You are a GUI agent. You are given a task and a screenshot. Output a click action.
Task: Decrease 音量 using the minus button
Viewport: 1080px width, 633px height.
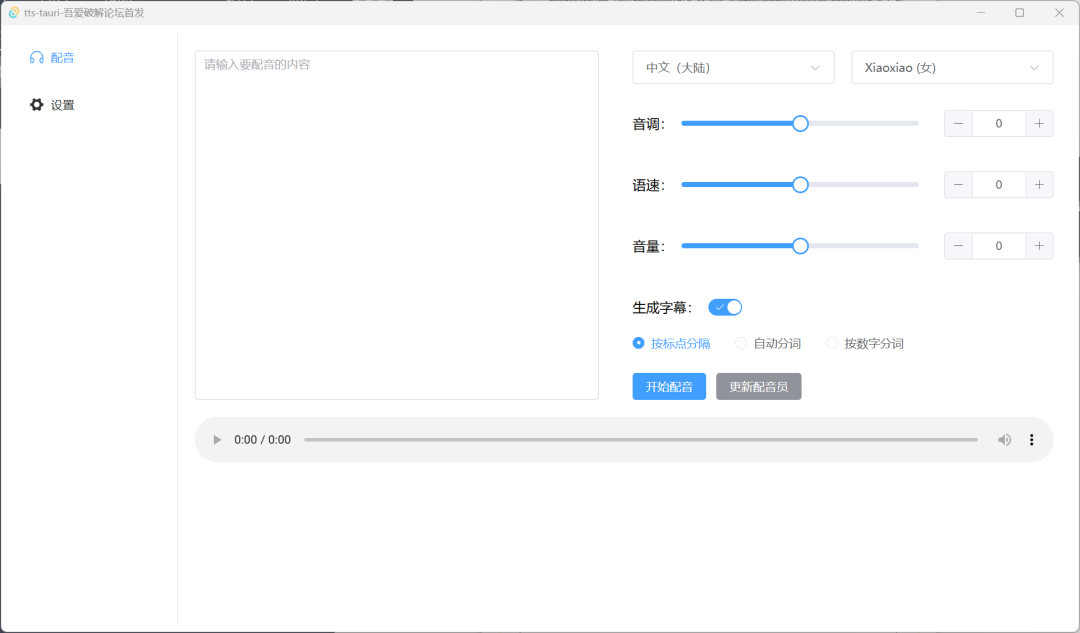958,245
